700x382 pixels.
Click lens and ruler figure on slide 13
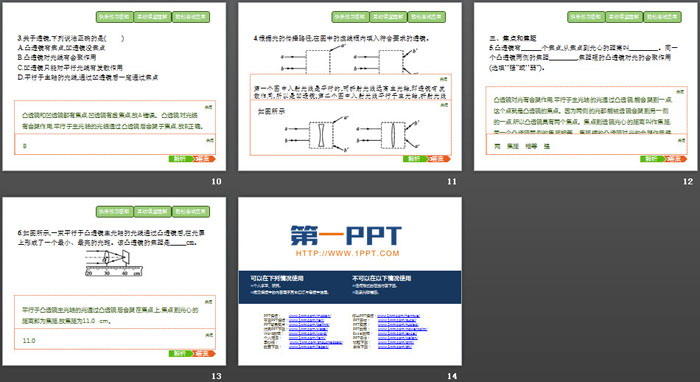click(114, 263)
